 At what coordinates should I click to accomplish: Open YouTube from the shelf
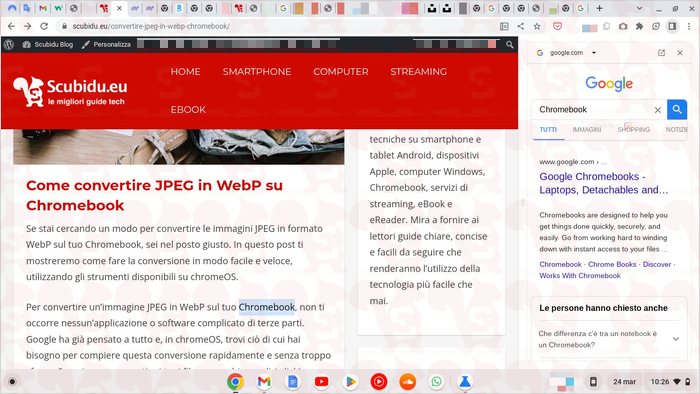tap(321, 382)
